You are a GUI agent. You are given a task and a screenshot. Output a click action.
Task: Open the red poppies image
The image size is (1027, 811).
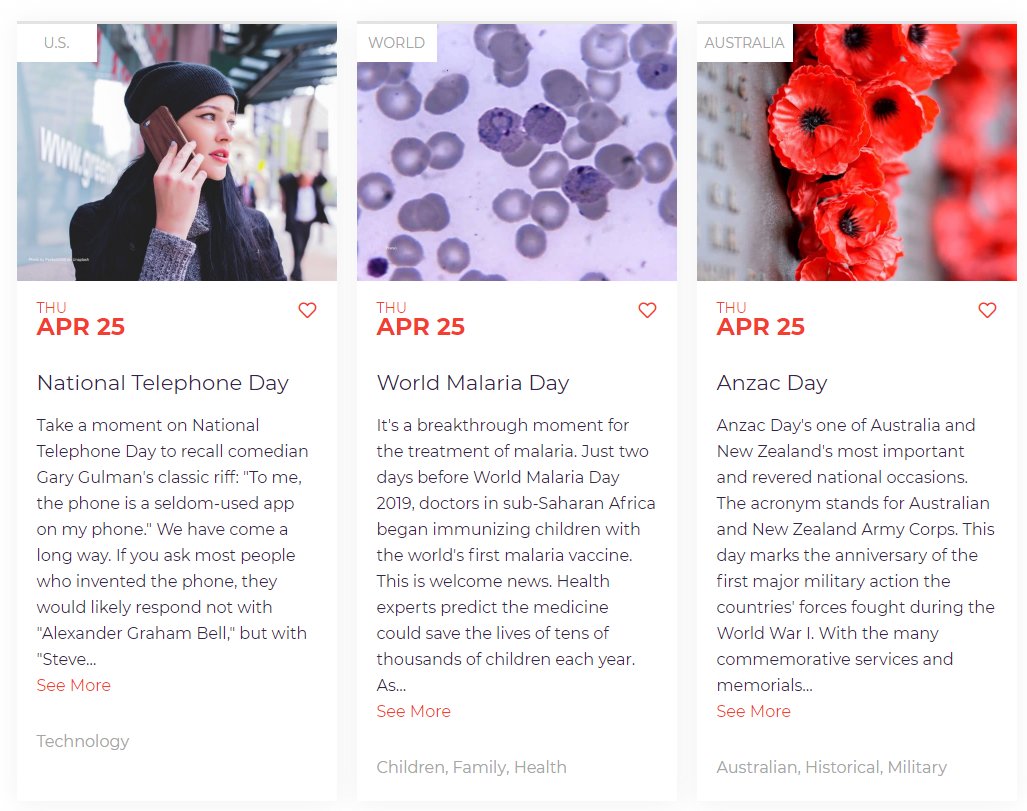pos(857,152)
